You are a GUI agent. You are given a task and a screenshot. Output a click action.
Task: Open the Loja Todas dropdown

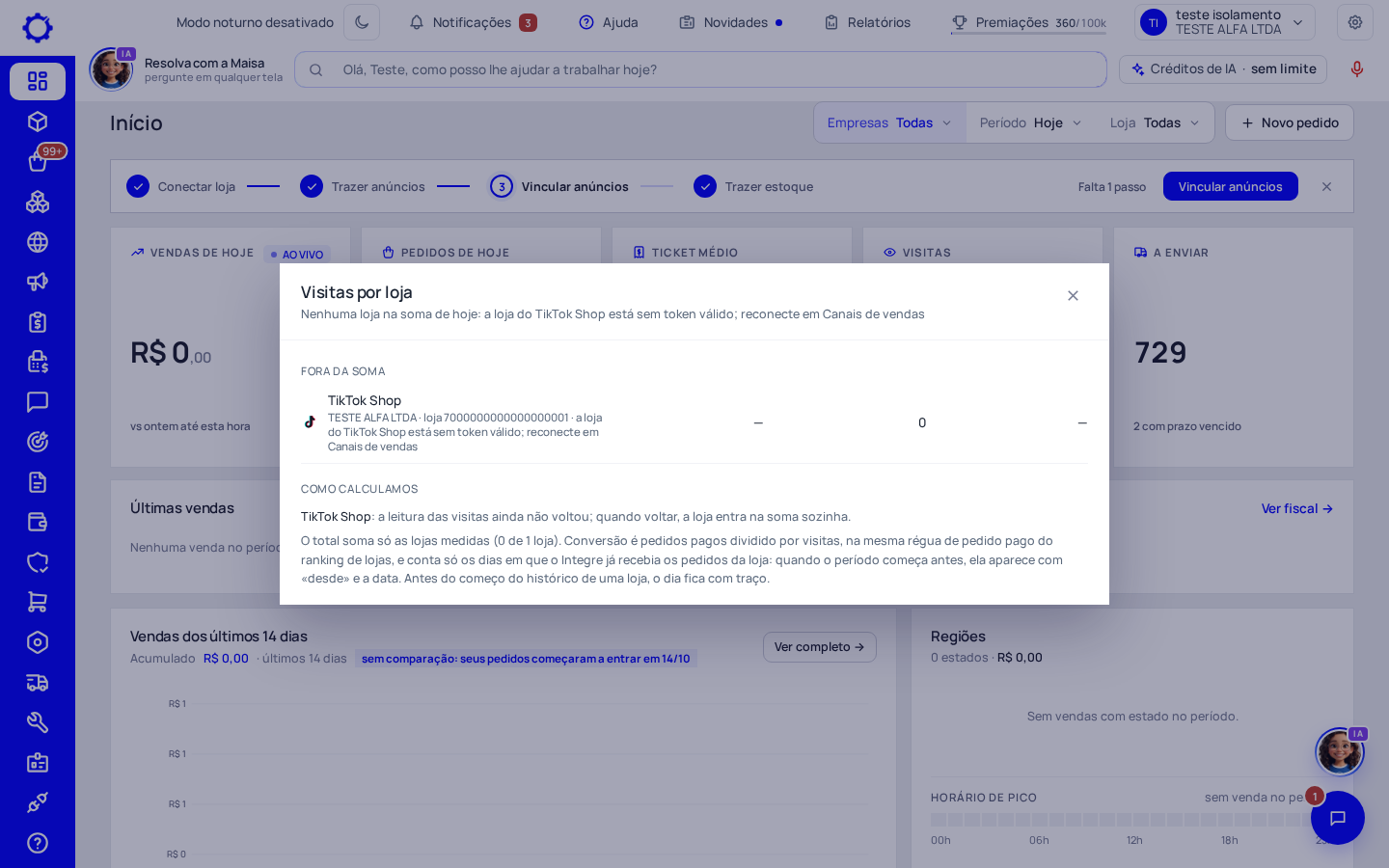click(1155, 122)
